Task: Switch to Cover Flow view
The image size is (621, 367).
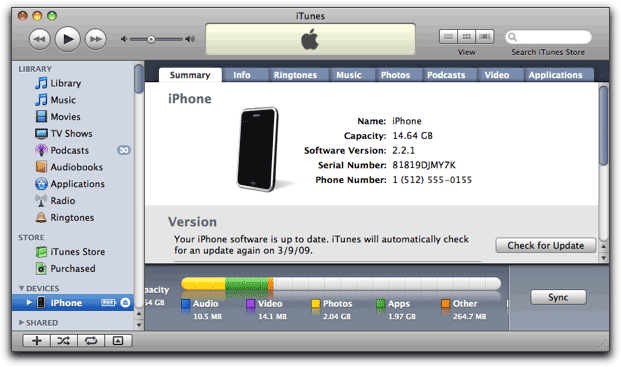Action: [x=485, y=37]
